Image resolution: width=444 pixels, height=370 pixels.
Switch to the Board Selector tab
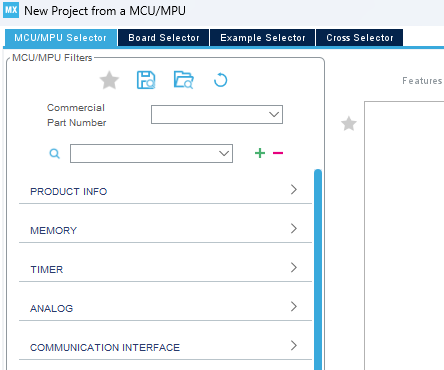click(164, 38)
